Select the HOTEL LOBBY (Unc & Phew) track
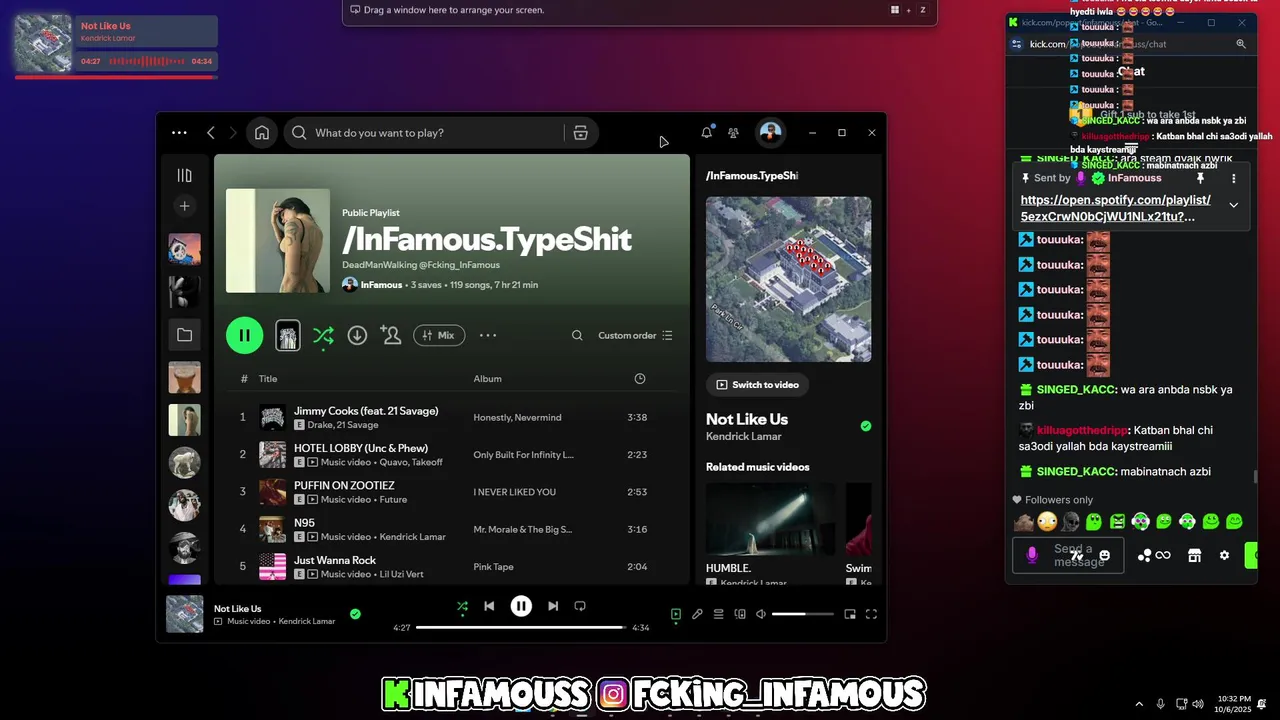The height and width of the screenshot is (720, 1280). click(452, 454)
